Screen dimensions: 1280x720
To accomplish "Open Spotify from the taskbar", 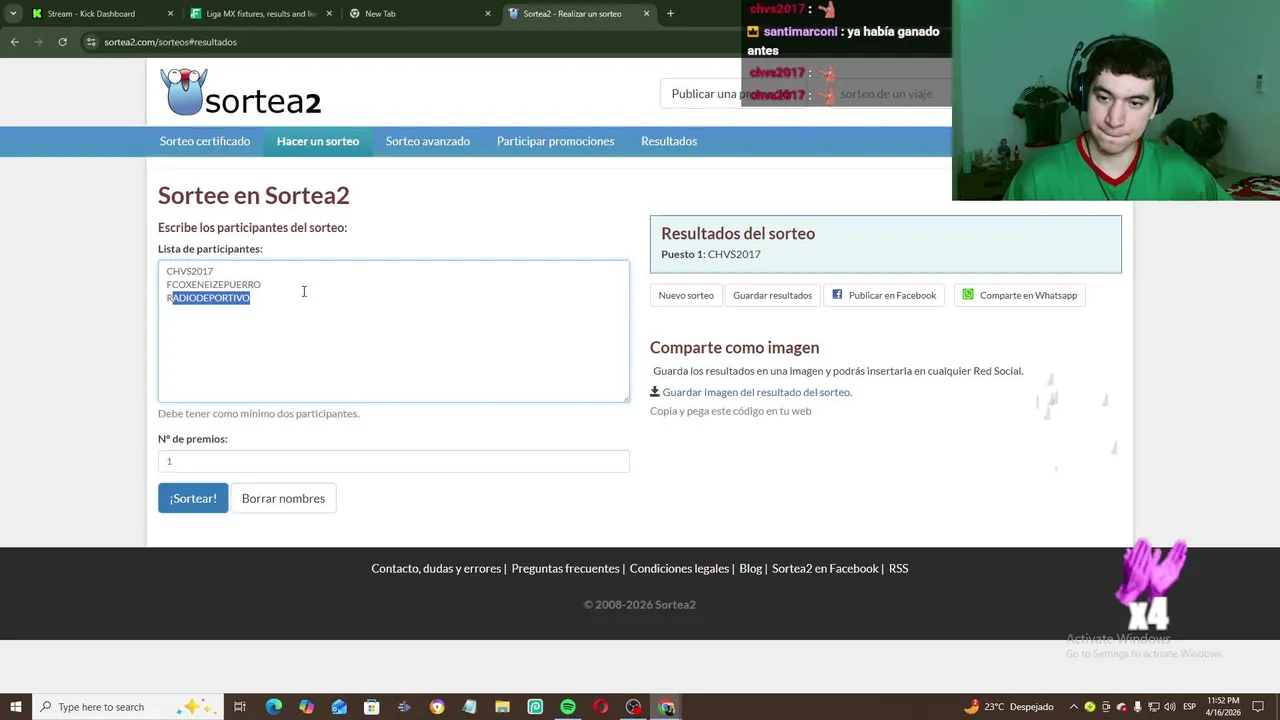I will [568, 707].
